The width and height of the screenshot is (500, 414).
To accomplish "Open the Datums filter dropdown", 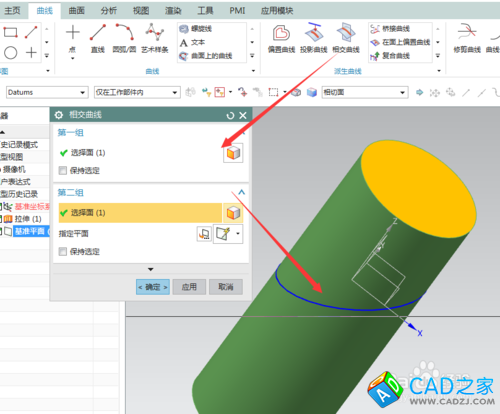I will pos(47,92).
